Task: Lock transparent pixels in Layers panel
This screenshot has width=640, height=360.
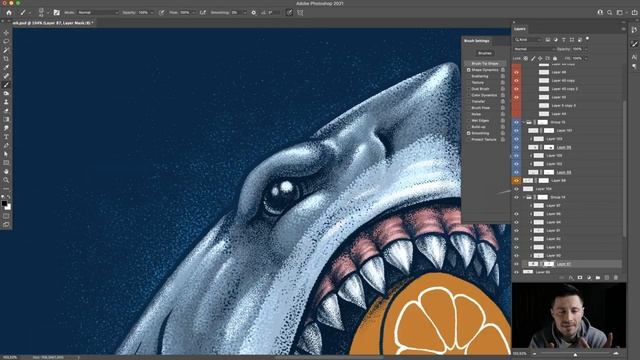Action: click(x=526, y=58)
